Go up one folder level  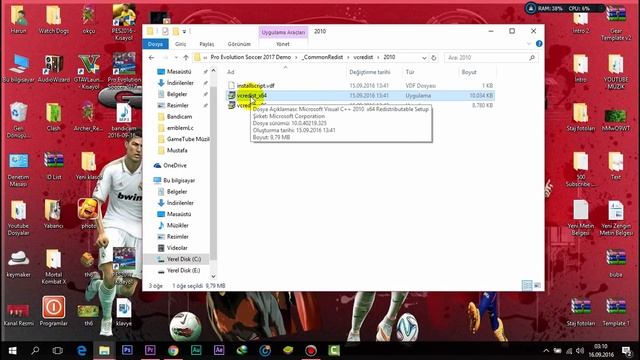tap(186, 58)
